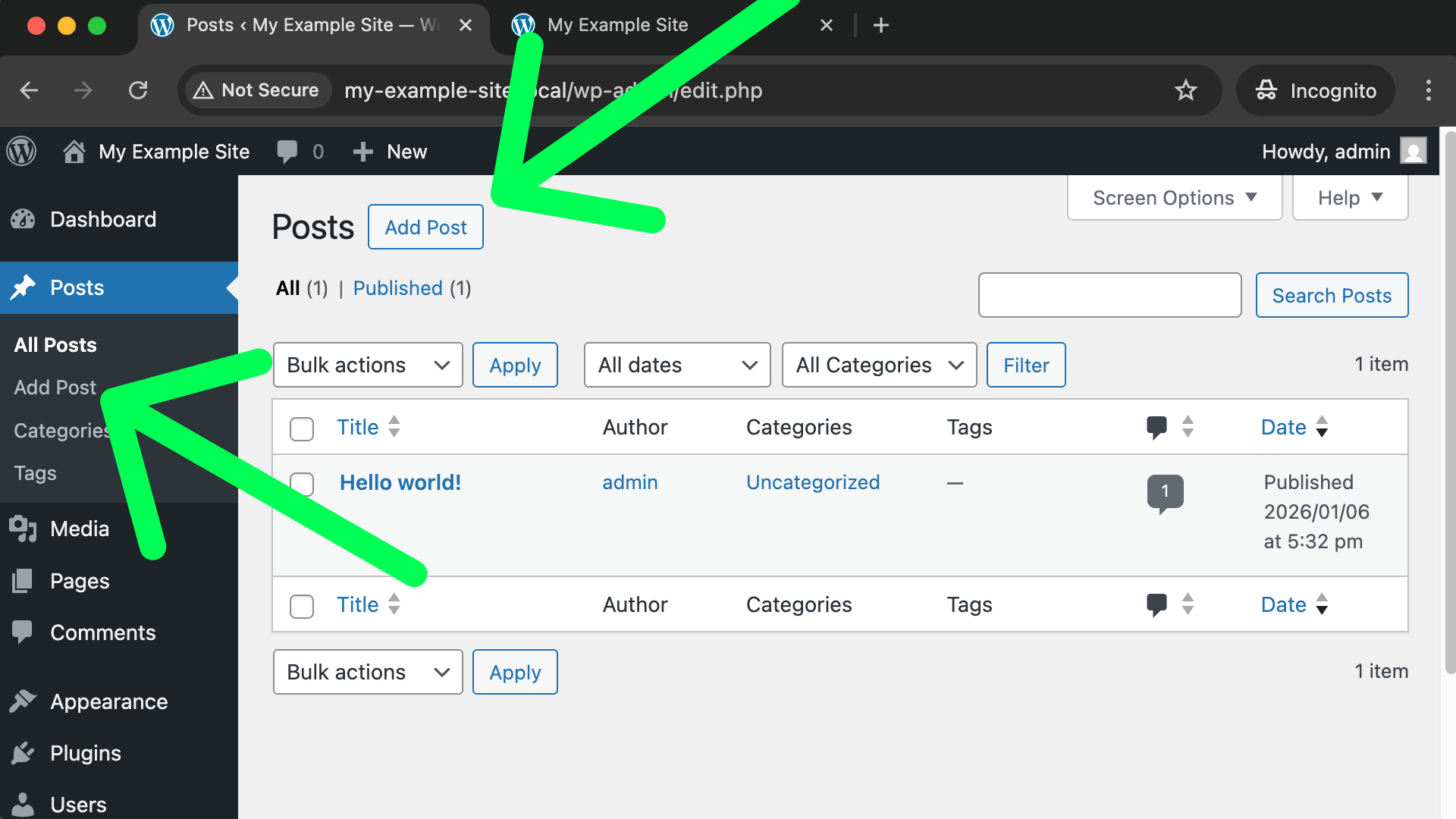
Task: Toggle the select-all checkbox in table footer
Action: pyautogui.click(x=302, y=606)
